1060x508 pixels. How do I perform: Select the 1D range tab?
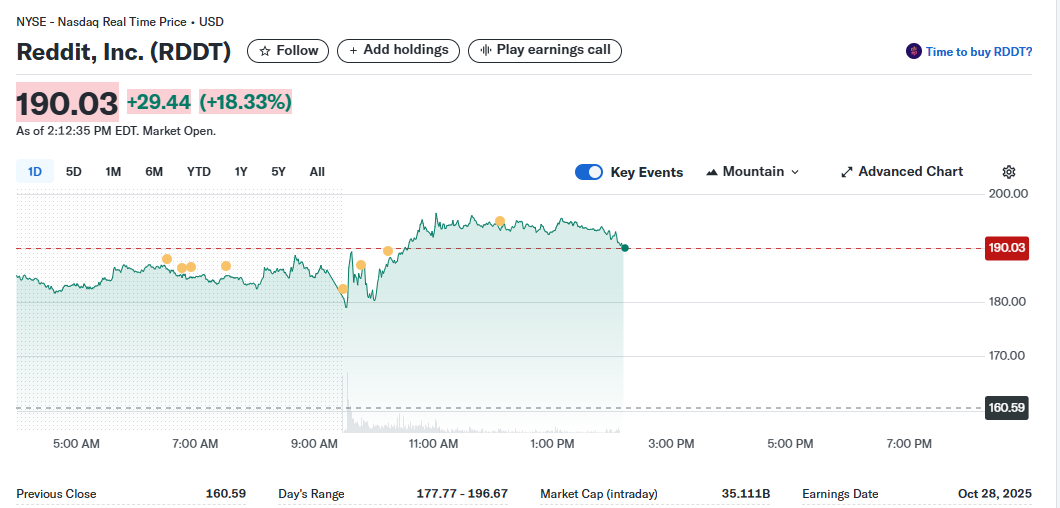(35, 172)
